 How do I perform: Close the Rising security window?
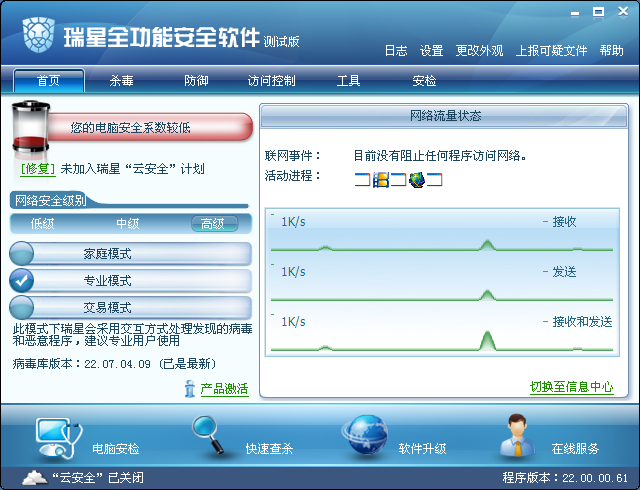pos(623,11)
